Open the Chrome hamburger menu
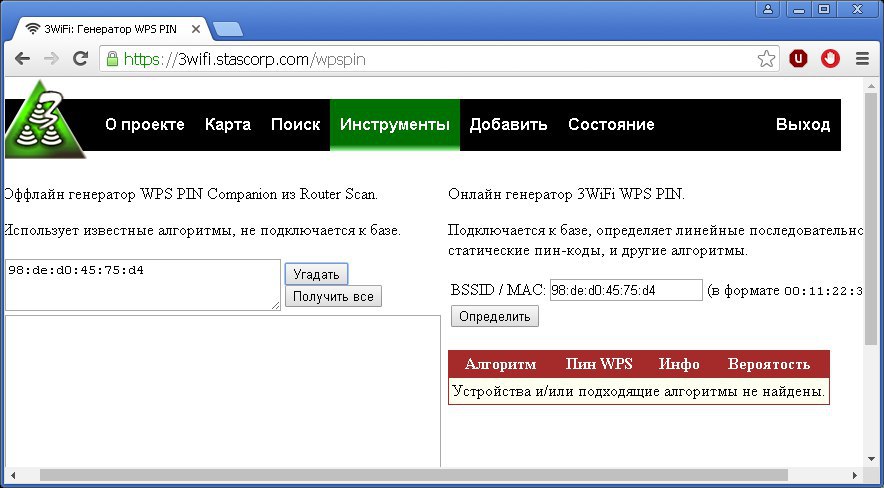Screen dimensions: 884x488 point(862,58)
